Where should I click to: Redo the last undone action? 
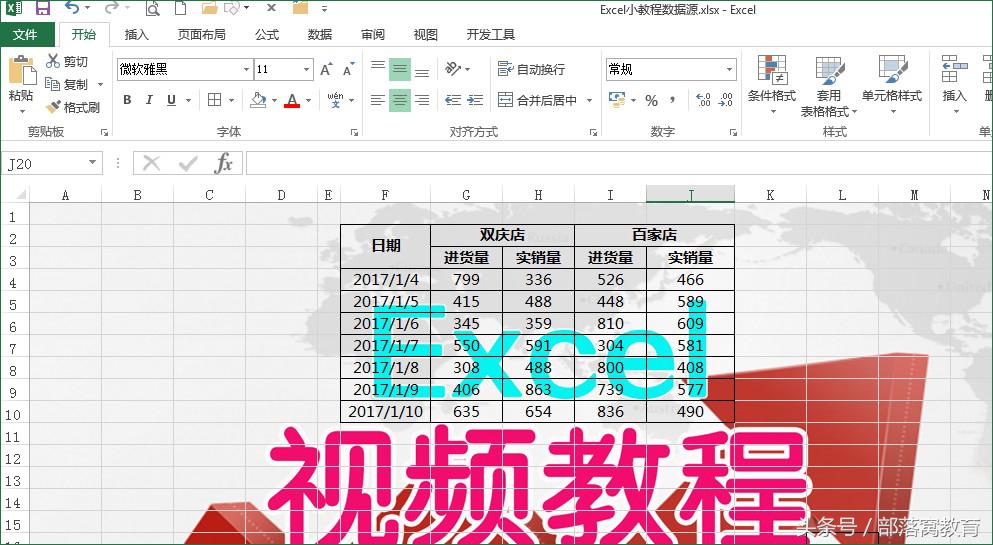tap(111, 8)
